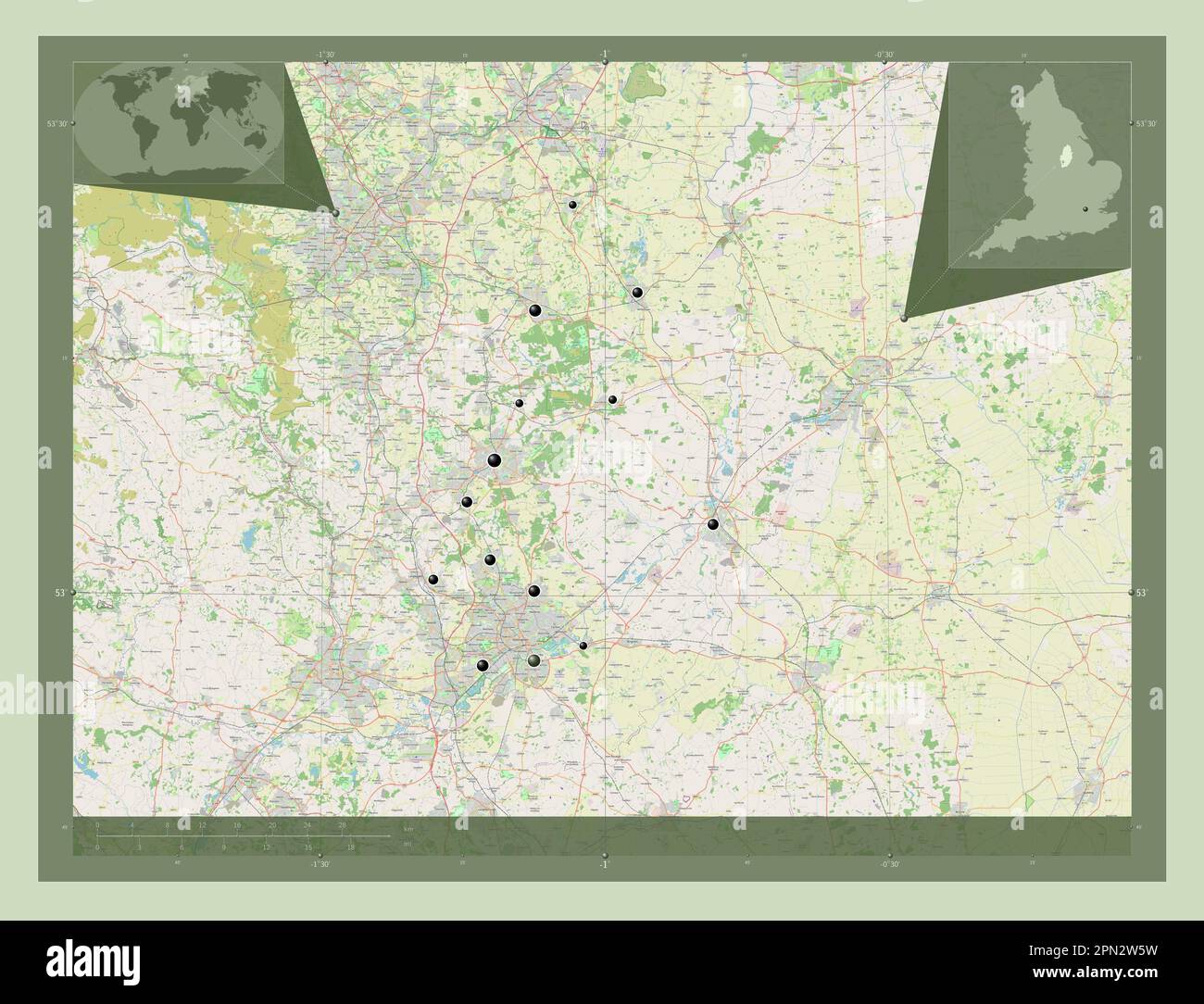Click the northernmost black city marker on the map
The height and width of the screenshot is (1004, 1204).
pos(573,205)
